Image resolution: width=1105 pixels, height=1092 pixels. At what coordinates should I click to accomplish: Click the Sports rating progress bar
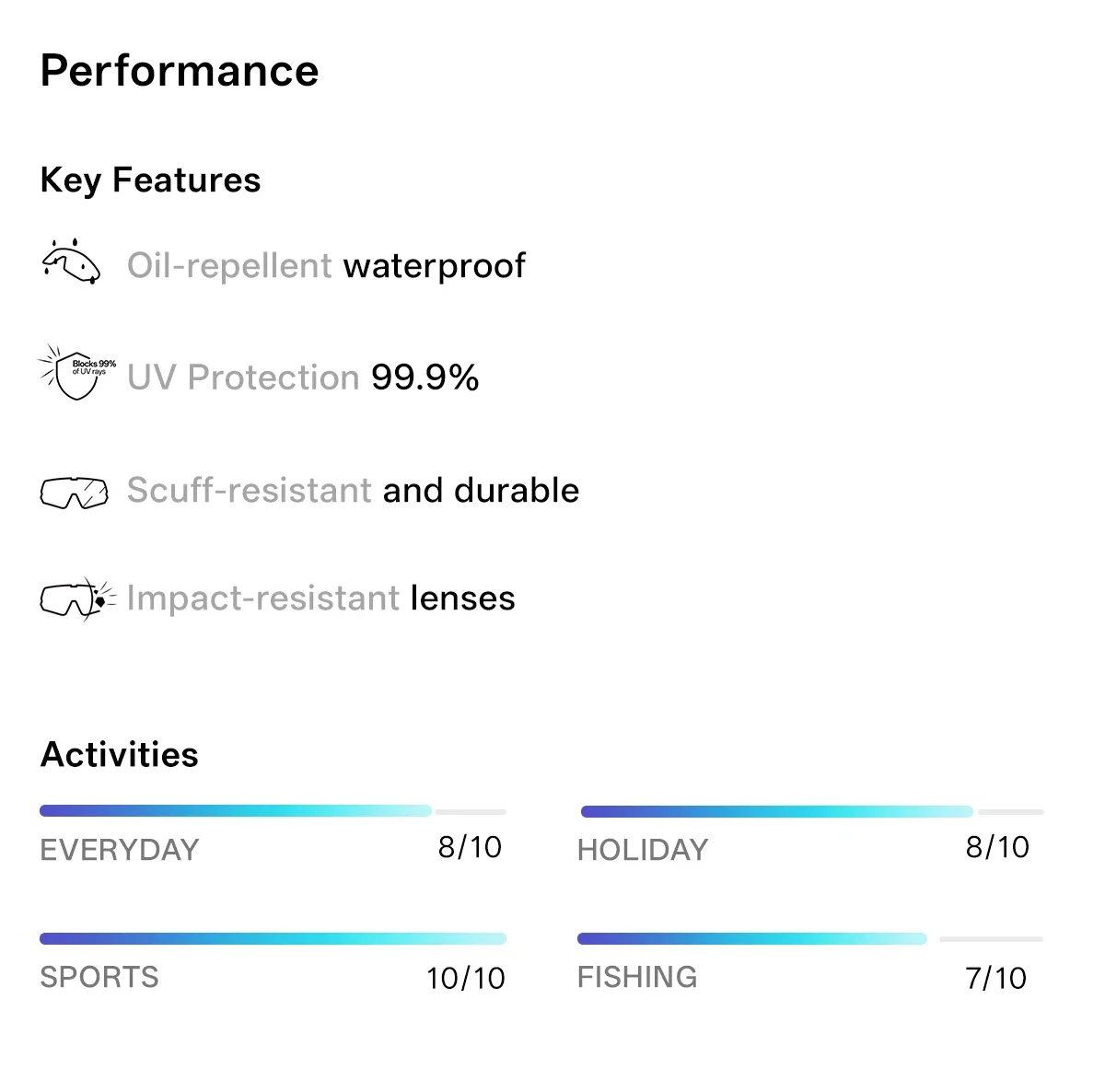point(273,939)
